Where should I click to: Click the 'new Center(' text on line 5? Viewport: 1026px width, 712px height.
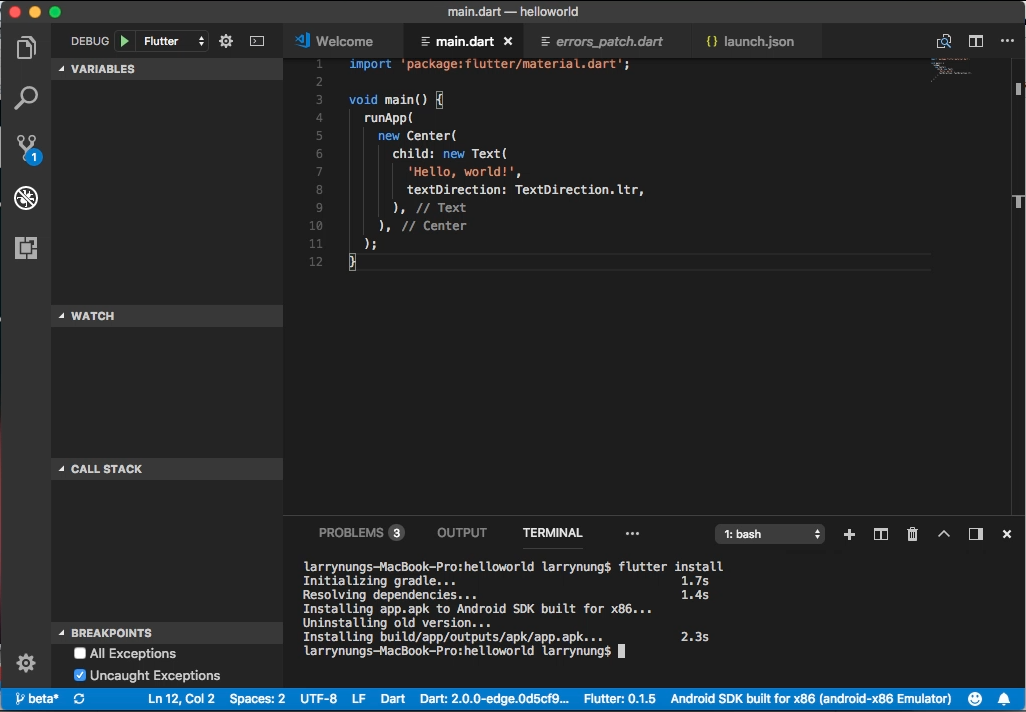(x=417, y=135)
